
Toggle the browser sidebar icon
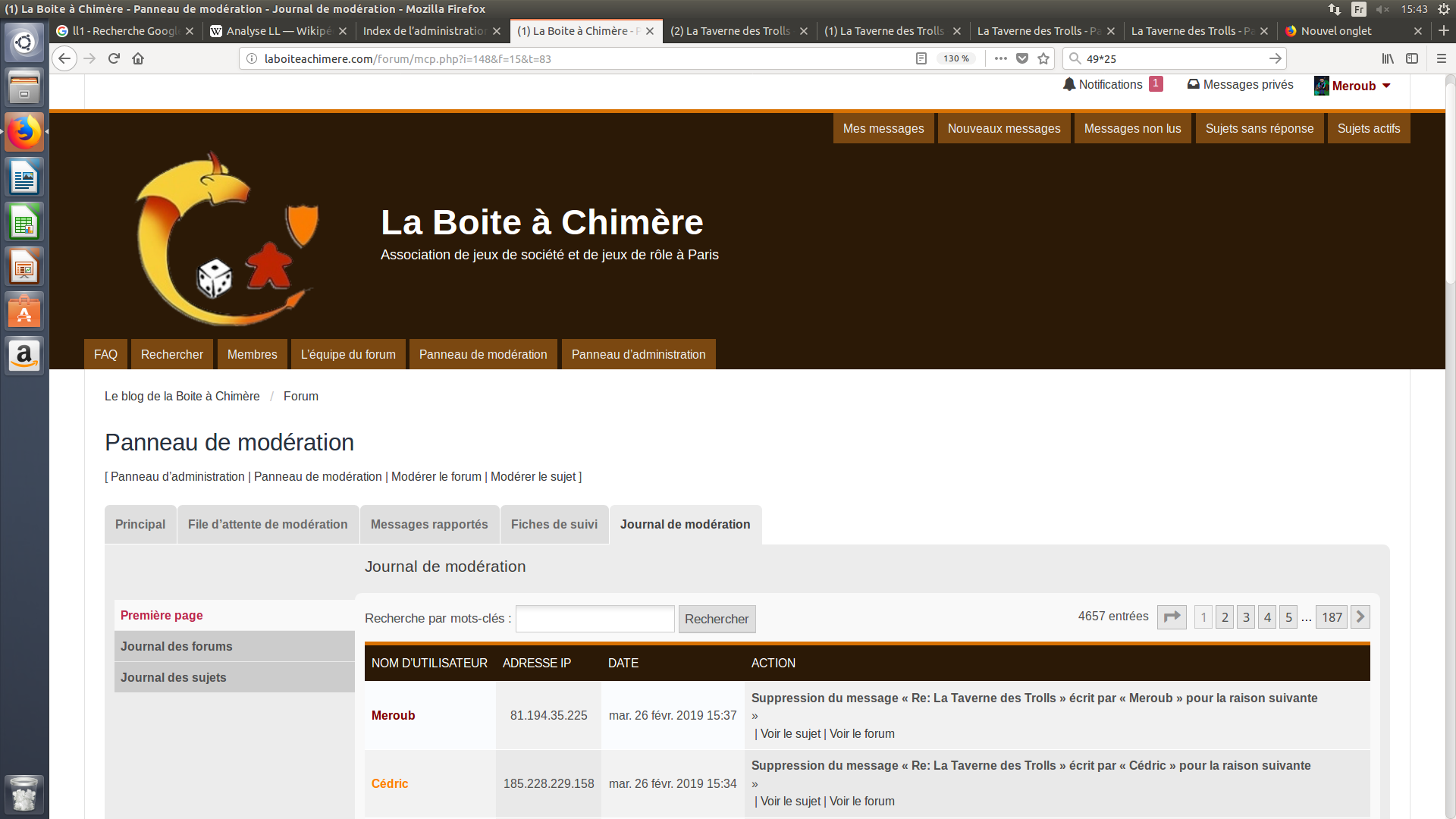point(1412,58)
